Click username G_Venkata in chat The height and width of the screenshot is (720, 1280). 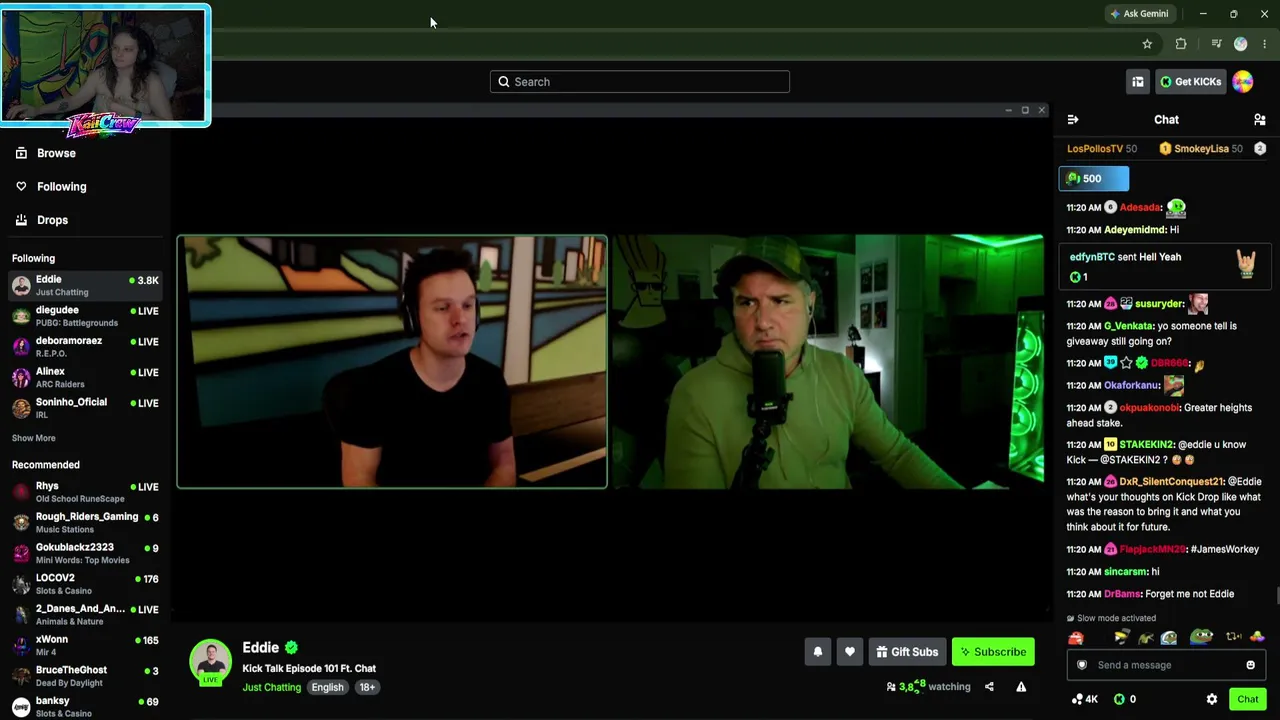tap(1128, 326)
